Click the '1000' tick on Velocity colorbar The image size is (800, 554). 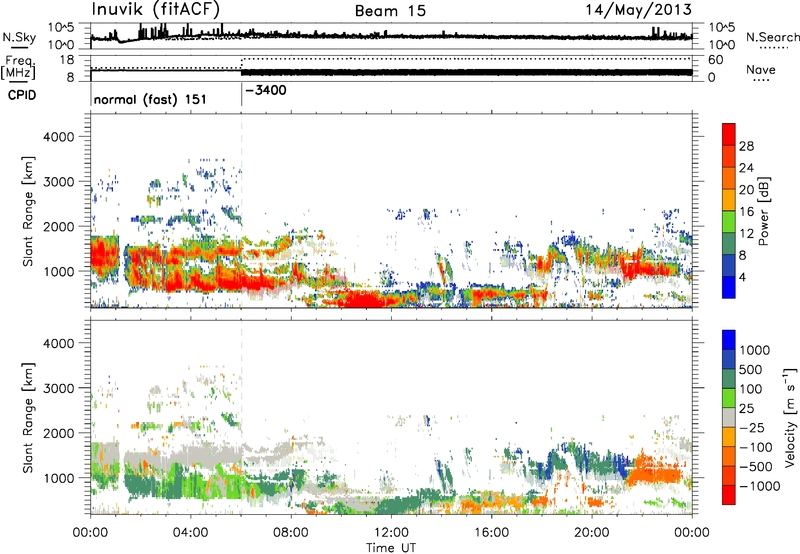pyautogui.click(x=755, y=350)
